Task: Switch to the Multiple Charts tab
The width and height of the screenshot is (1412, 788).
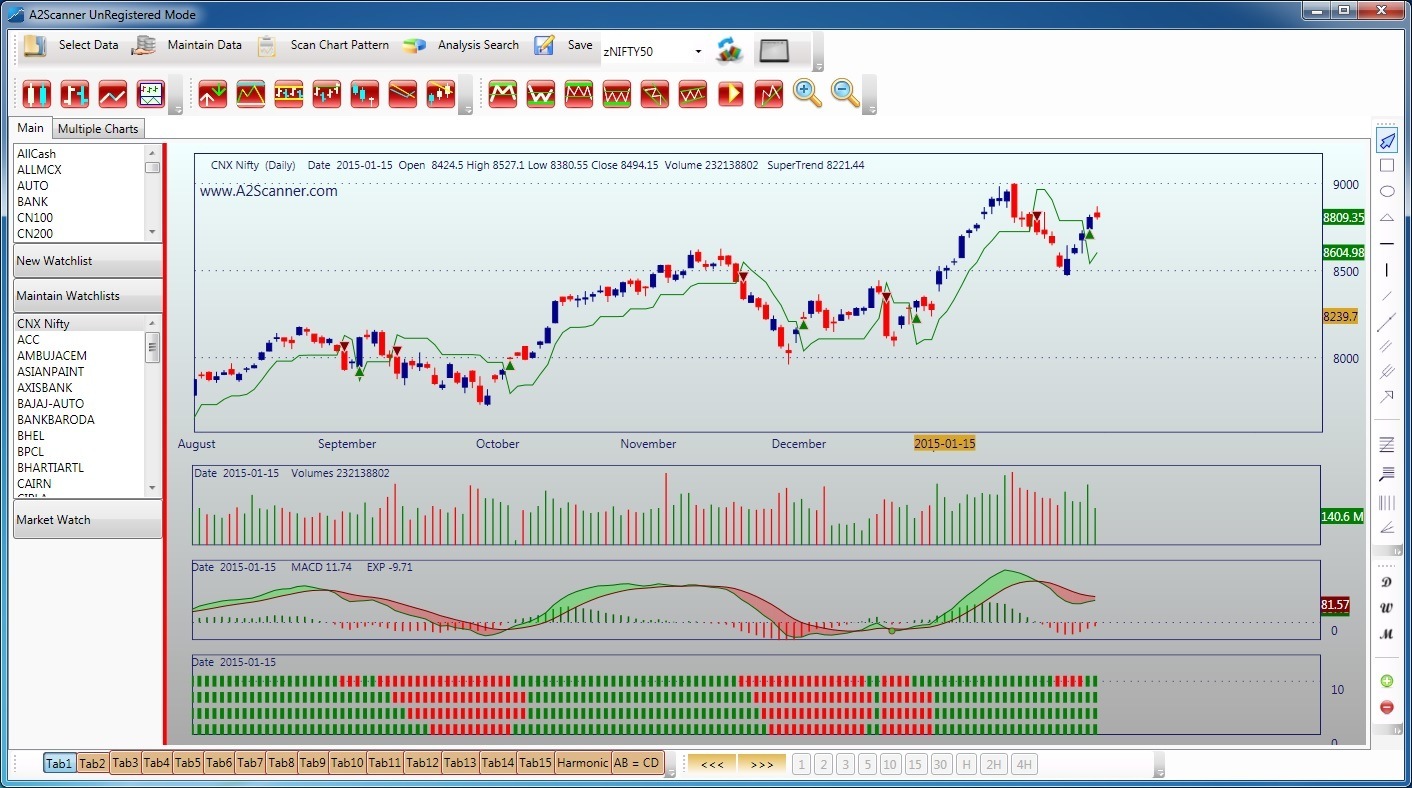Action: coord(98,129)
